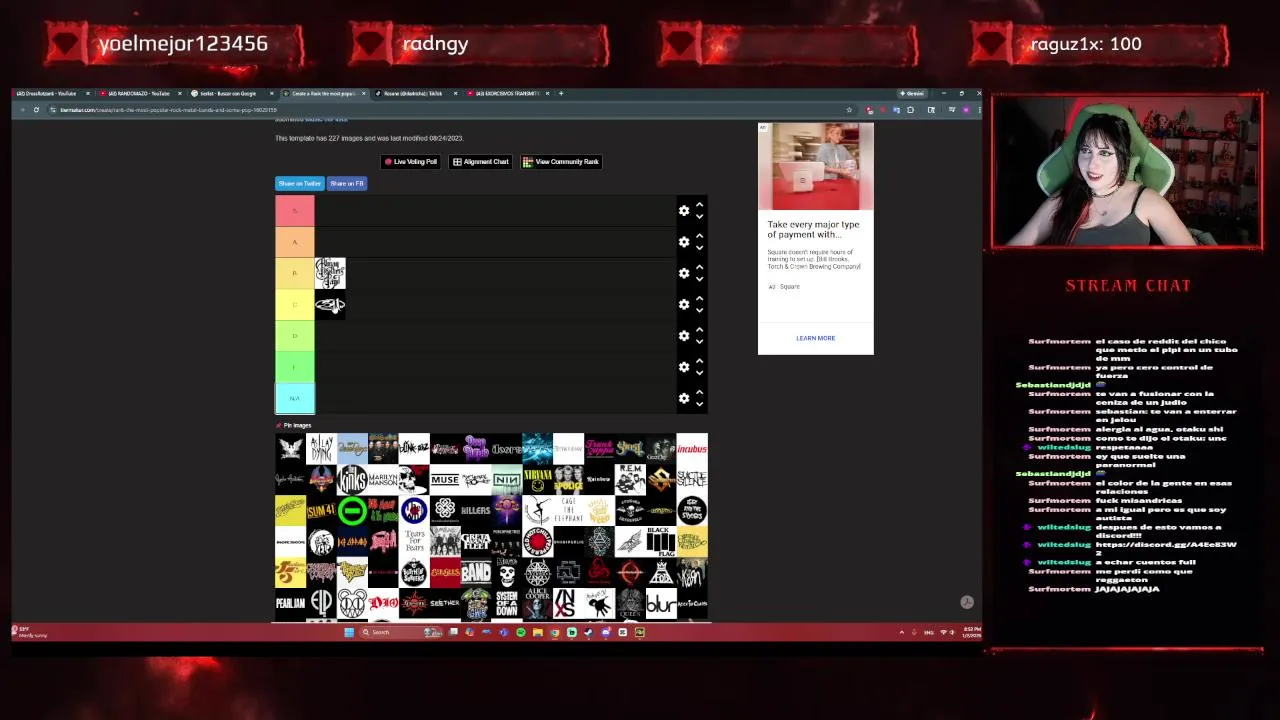Select the Cage the Elephant logo
This screenshot has height=720, width=1280.
point(568,510)
